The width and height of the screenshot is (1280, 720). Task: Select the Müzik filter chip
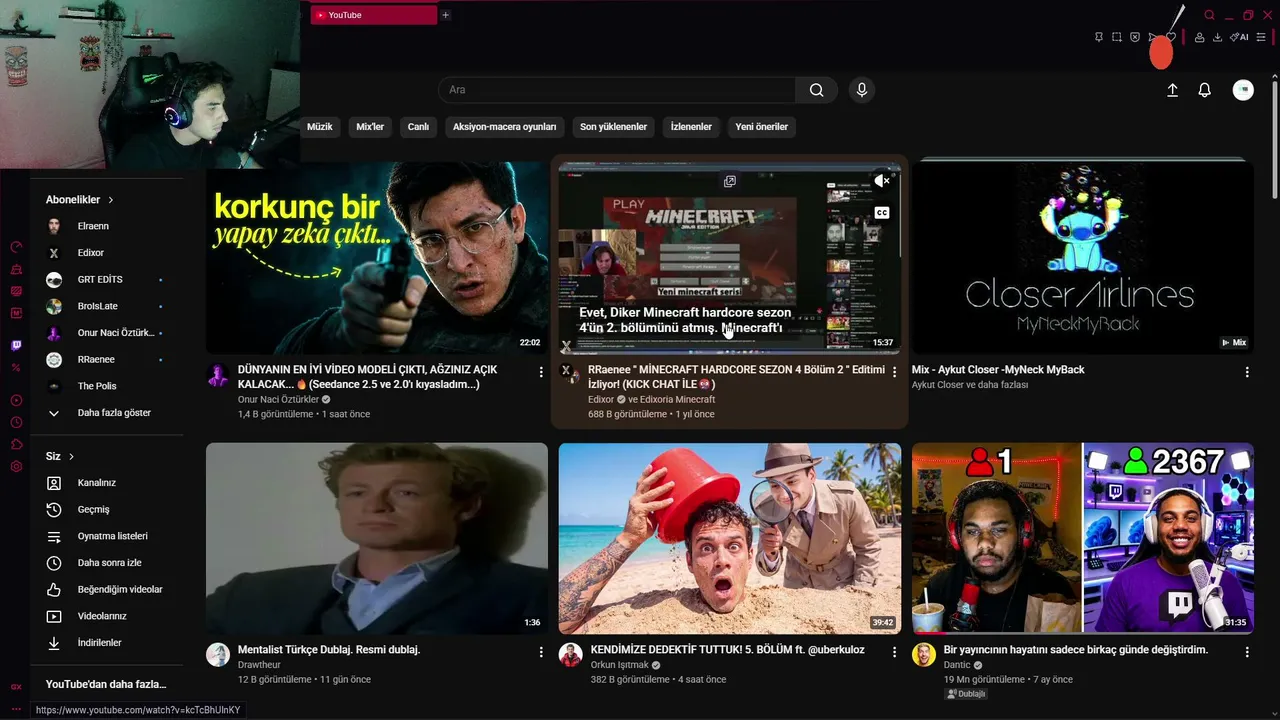[320, 127]
